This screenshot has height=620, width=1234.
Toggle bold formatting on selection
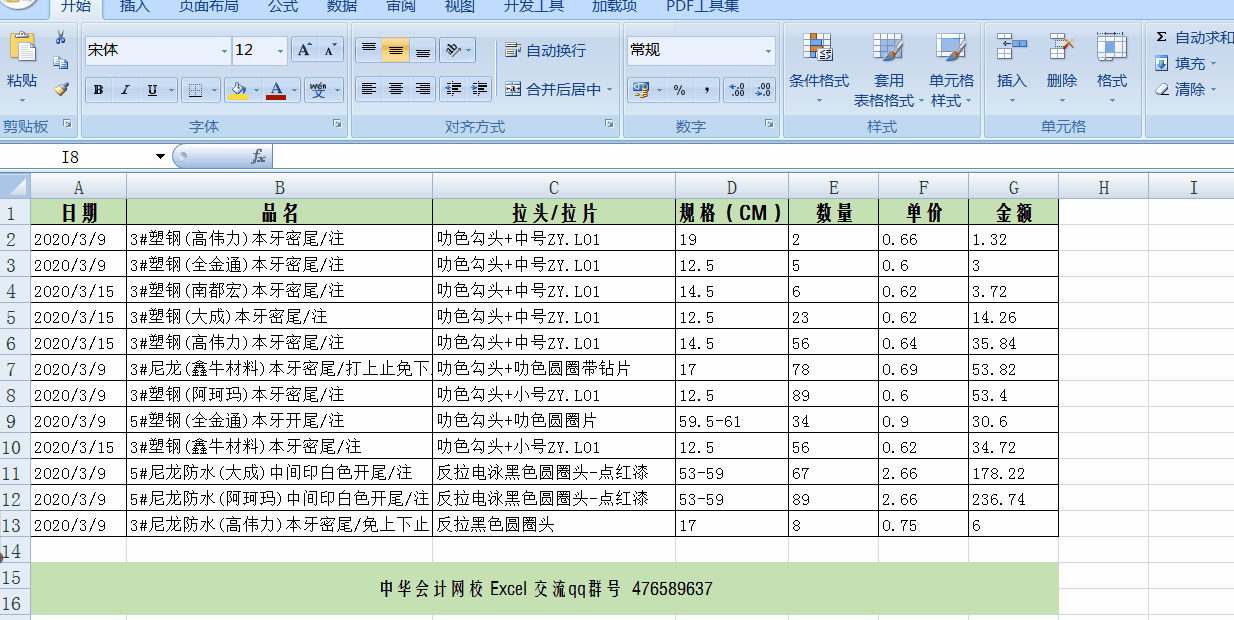98,90
